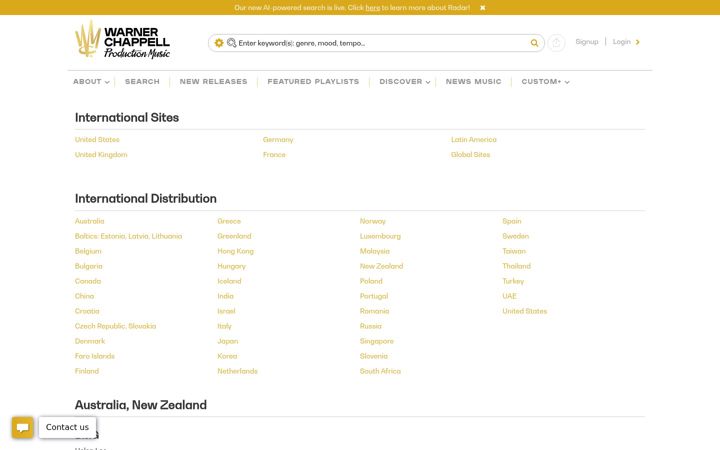Select Japan distribution link
Image resolution: width=720 pixels, height=450 pixels.
(x=228, y=341)
